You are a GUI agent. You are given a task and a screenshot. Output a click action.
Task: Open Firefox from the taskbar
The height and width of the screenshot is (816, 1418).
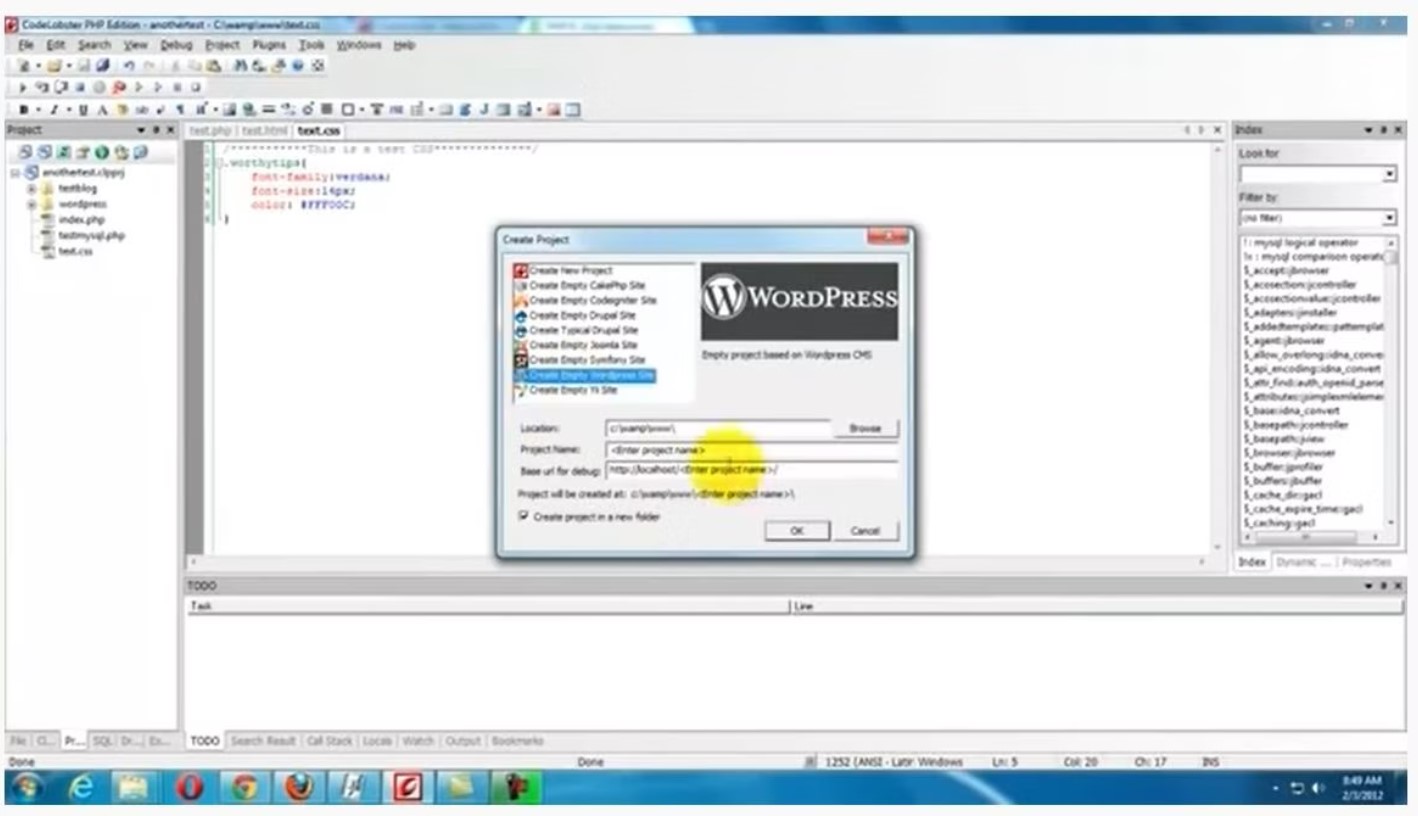click(x=298, y=788)
